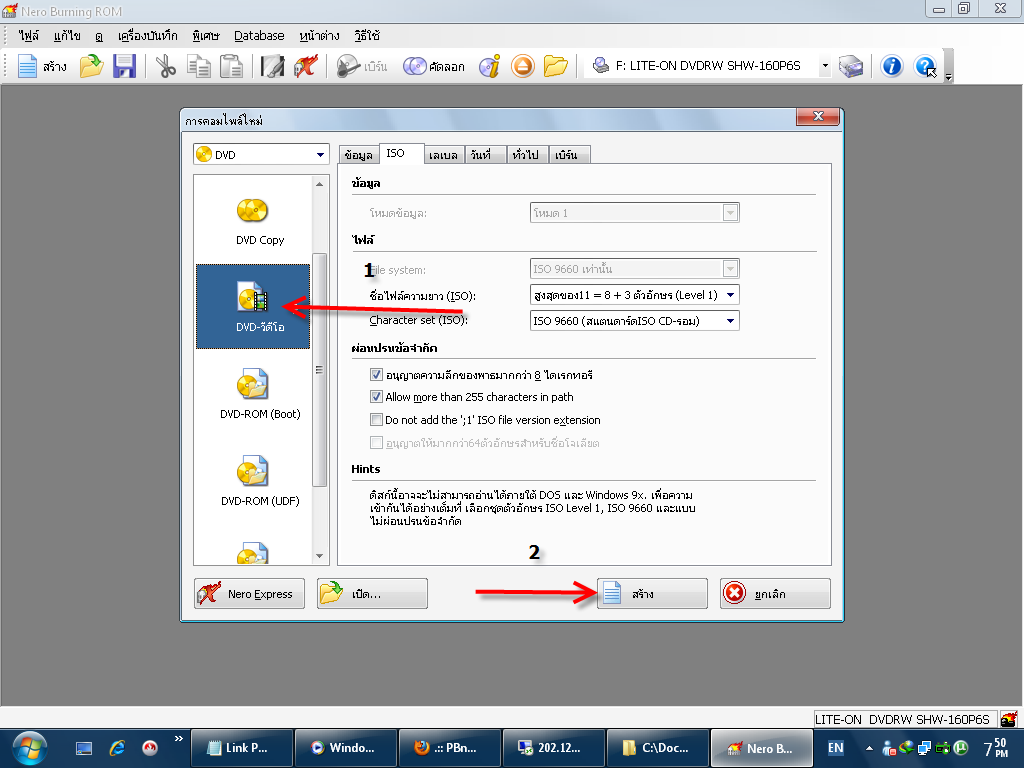Image resolution: width=1024 pixels, height=768 pixels.
Task: Open the วิธีใช้ (Help) menu
Action: pyautogui.click(x=366, y=35)
